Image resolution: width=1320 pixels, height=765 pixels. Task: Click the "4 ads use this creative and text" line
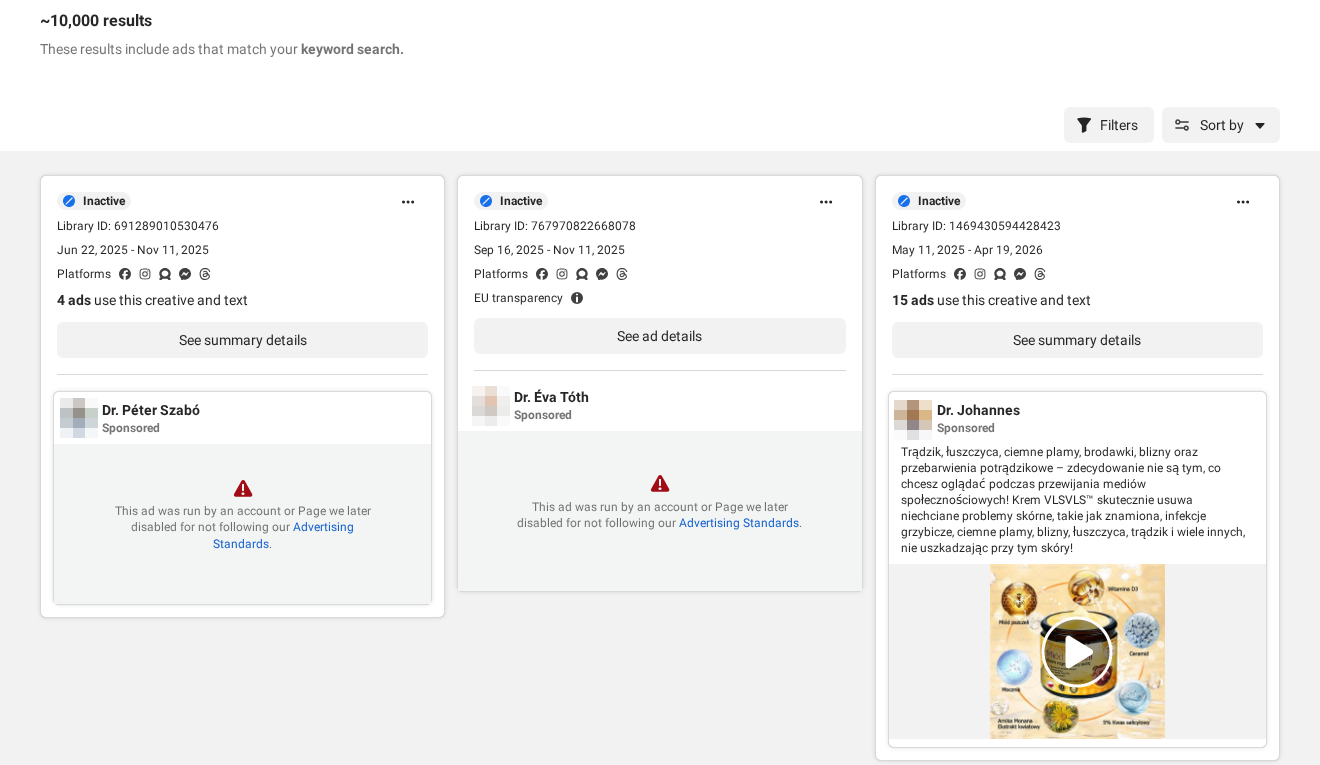tap(152, 300)
